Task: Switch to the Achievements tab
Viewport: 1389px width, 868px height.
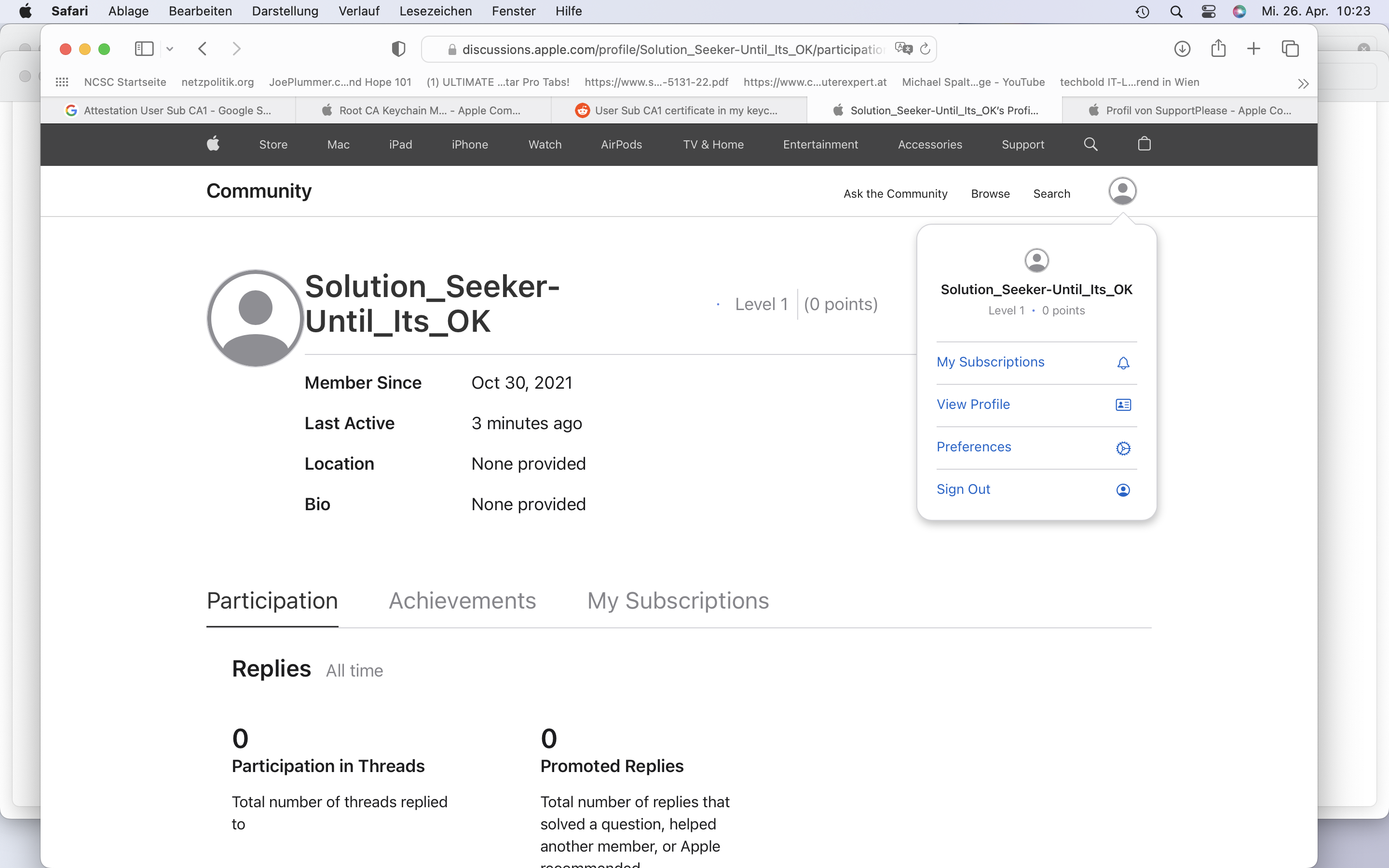Action: [x=462, y=600]
